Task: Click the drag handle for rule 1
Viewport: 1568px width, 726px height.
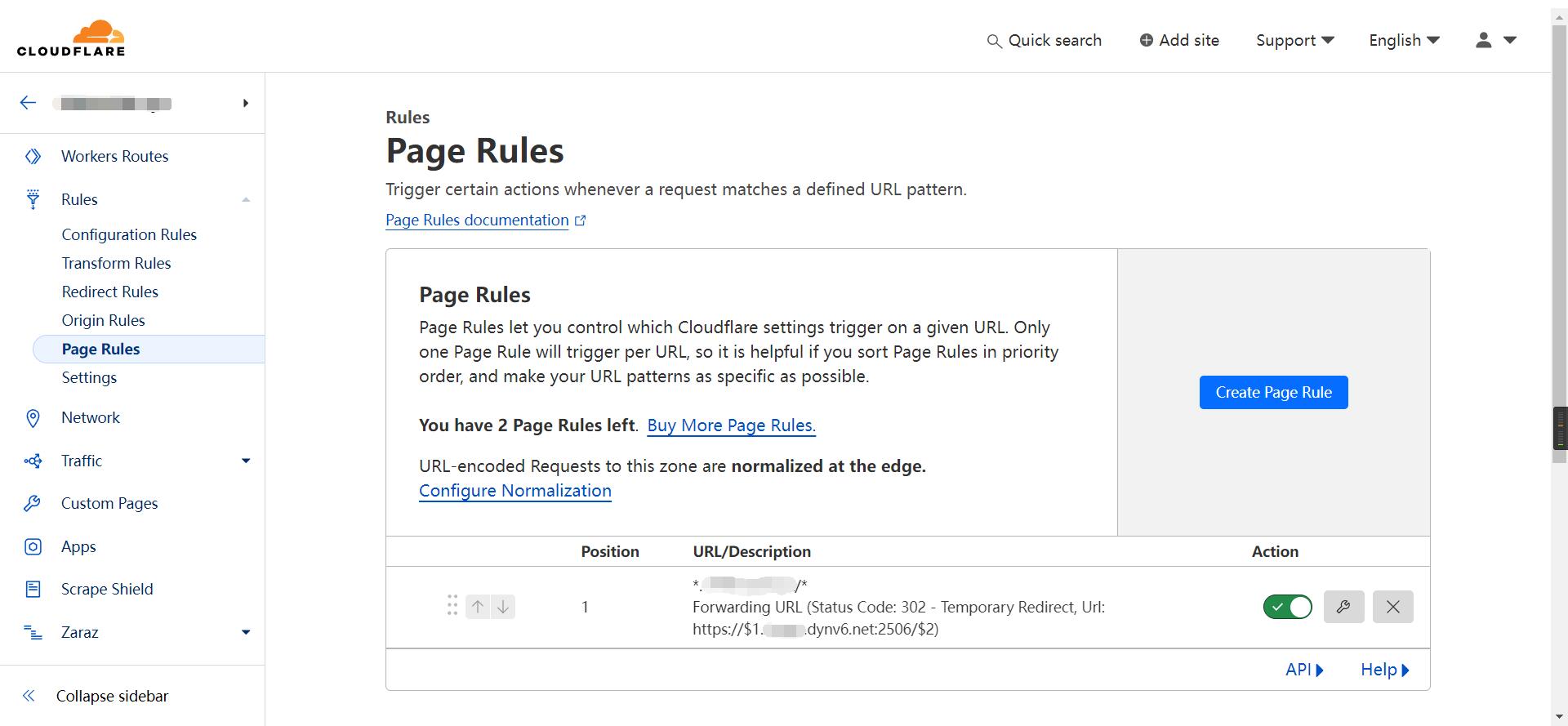Action: pos(452,606)
